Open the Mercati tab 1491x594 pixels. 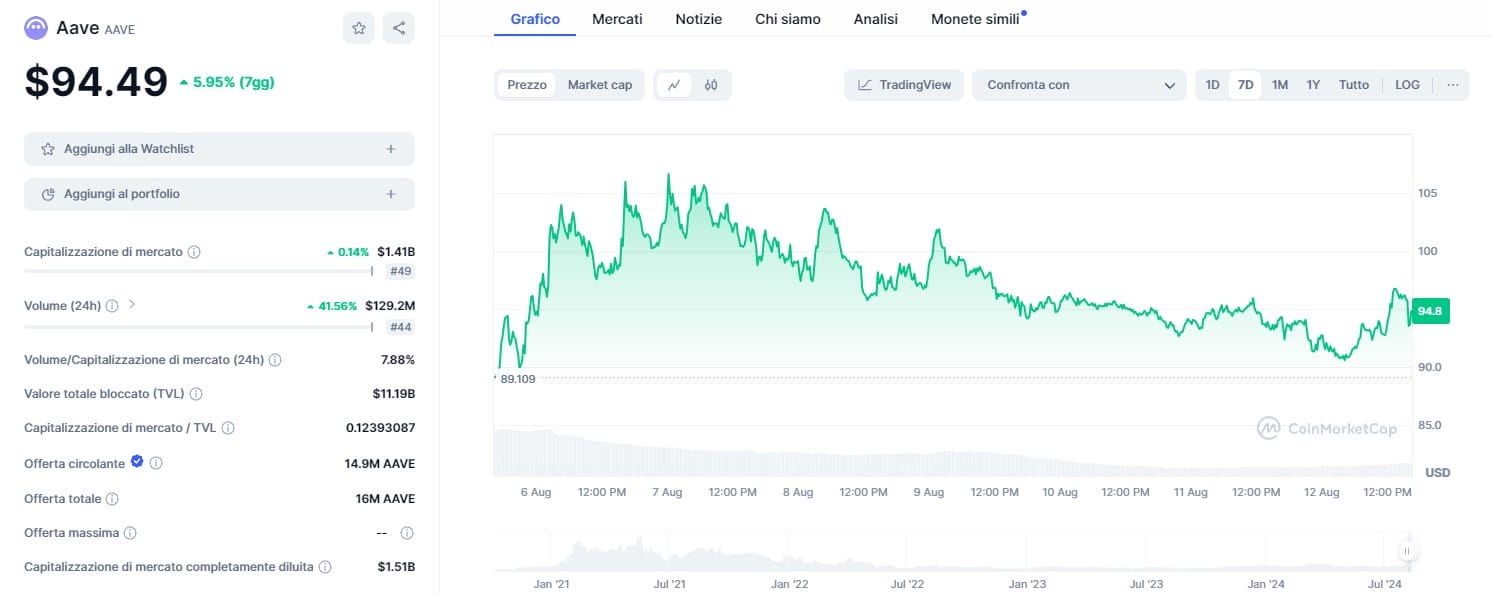[x=617, y=19]
